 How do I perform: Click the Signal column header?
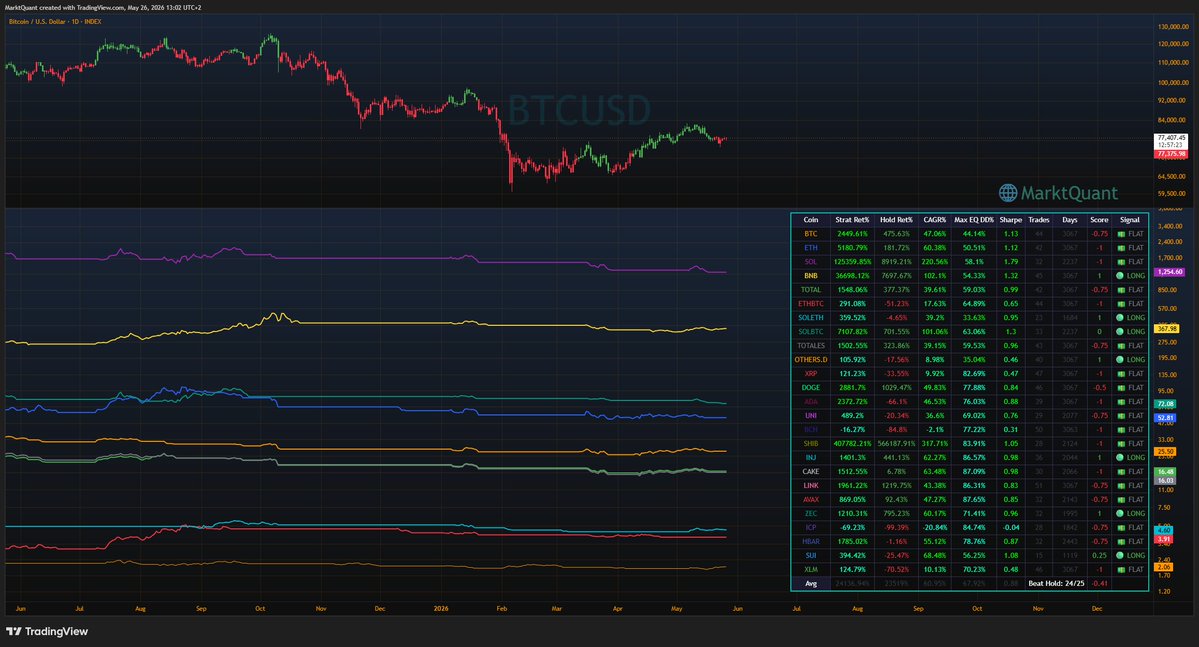pyautogui.click(x=1129, y=220)
